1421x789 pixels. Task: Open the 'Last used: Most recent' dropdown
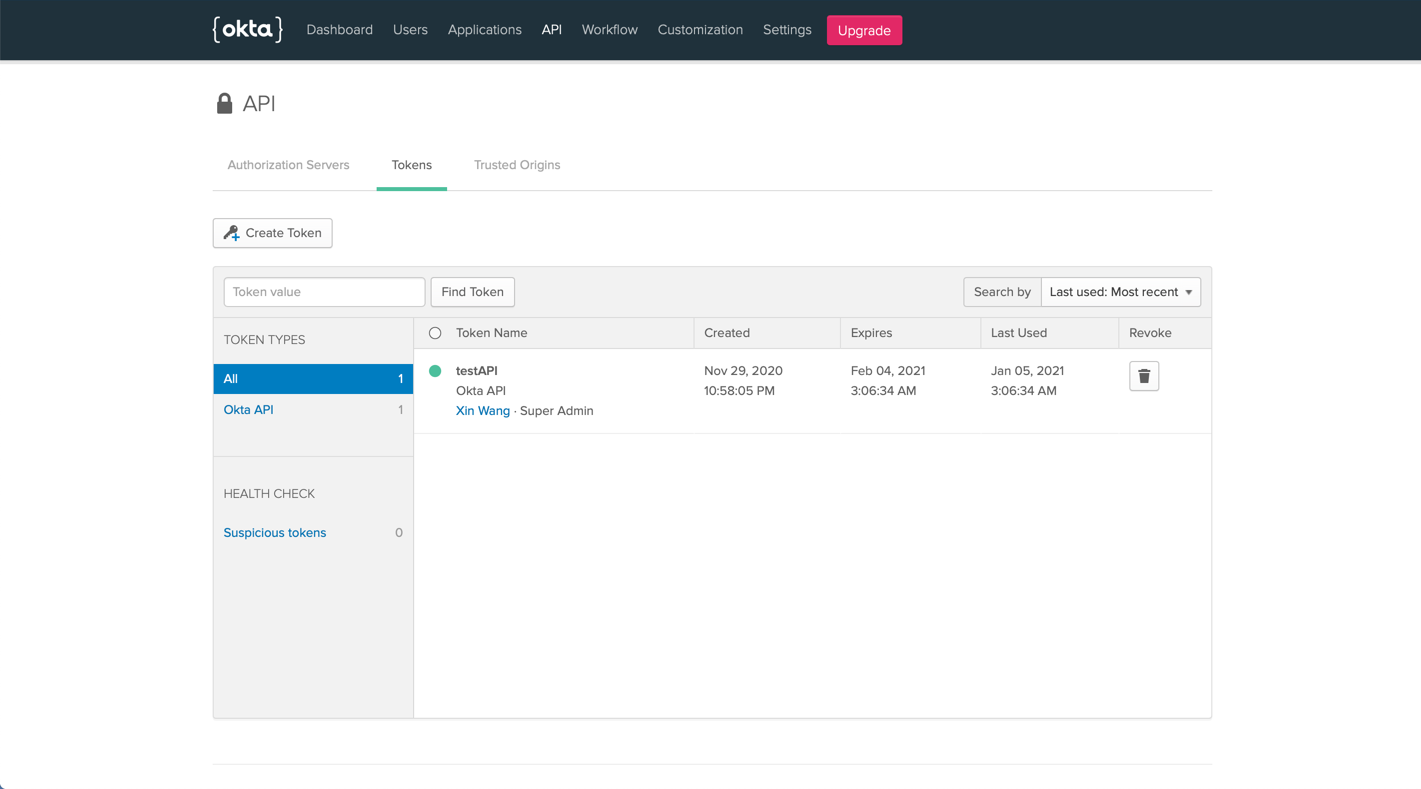coord(1120,292)
